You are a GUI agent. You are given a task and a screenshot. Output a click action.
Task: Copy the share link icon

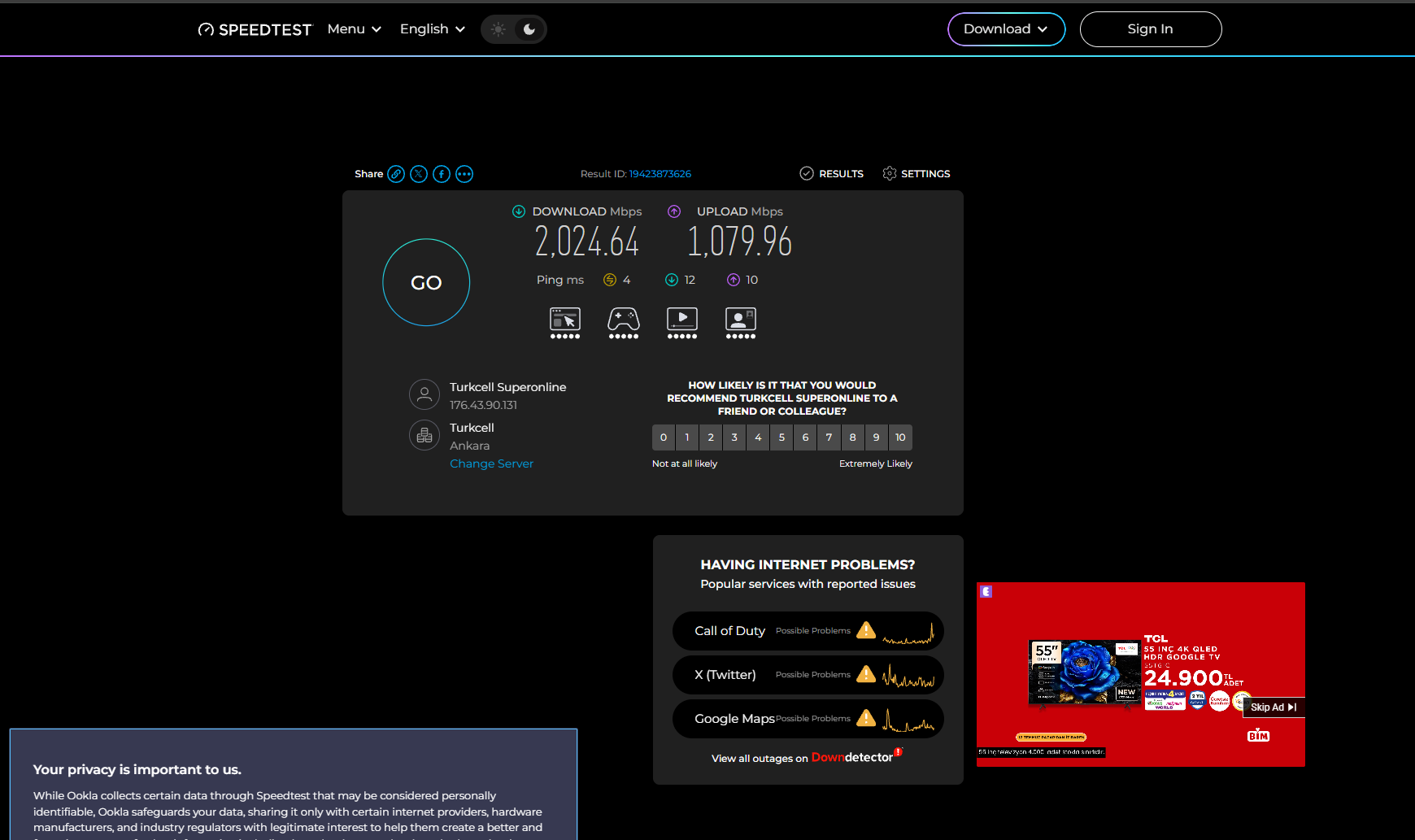point(396,174)
